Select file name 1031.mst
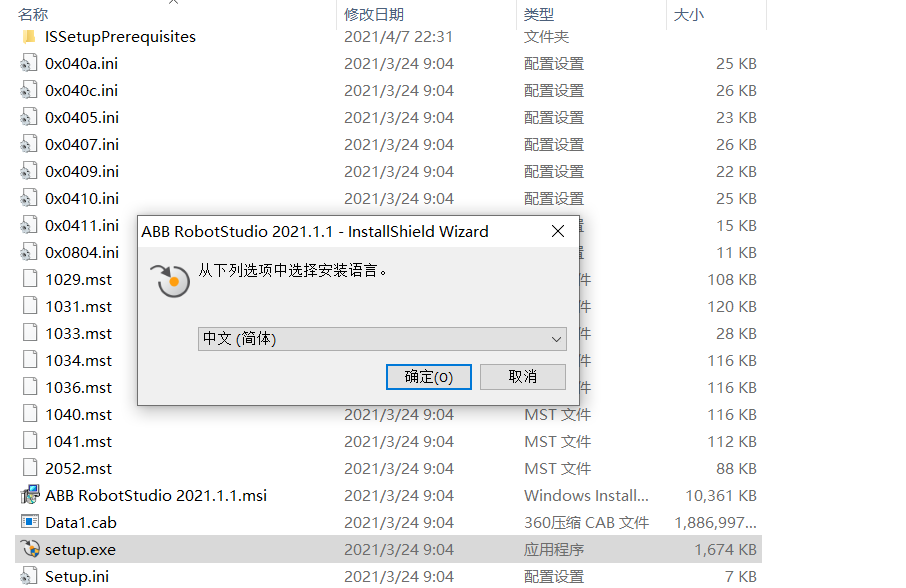Image resolution: width=906 pixels, height=588 pixels. click(79, 307)
